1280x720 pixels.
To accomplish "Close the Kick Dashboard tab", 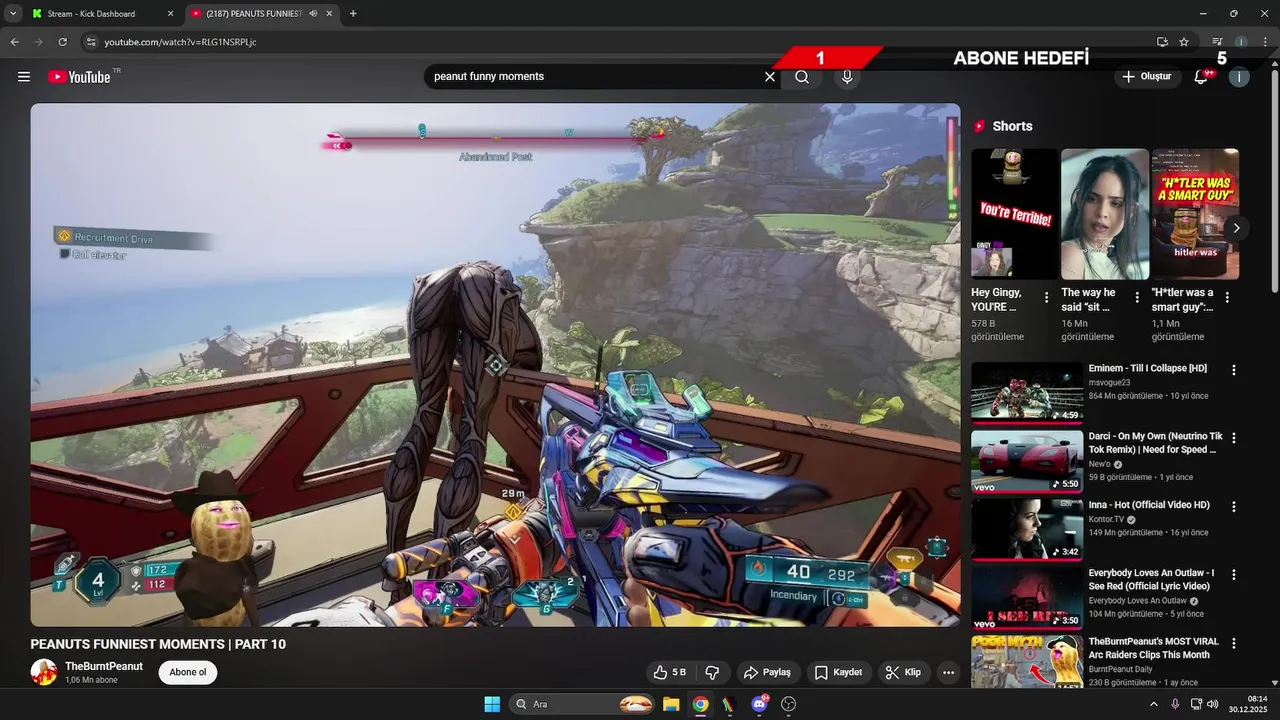I will tap(169, 14).
